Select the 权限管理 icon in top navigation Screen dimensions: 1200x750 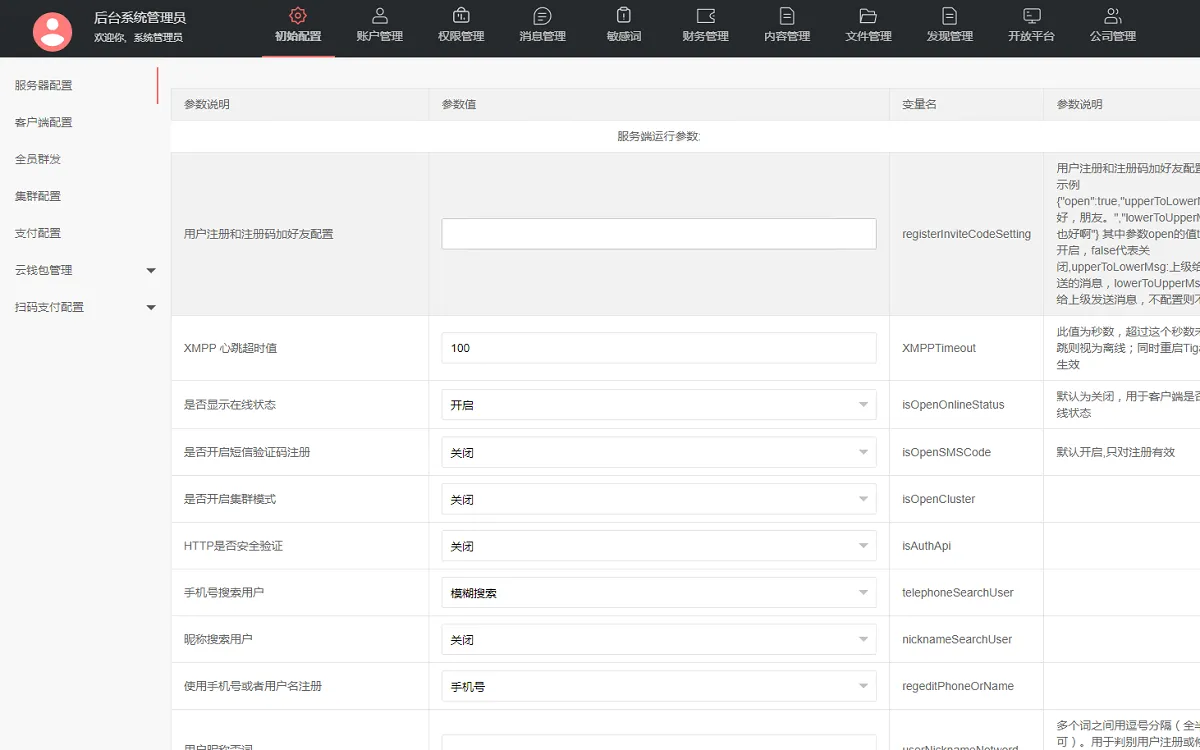coord(460,18)
